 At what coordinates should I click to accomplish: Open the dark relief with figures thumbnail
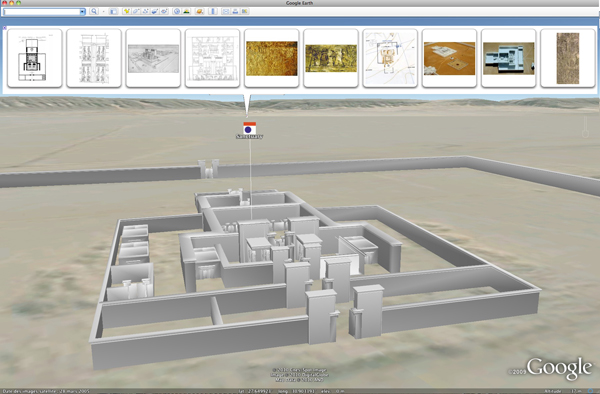coord(331,58)
